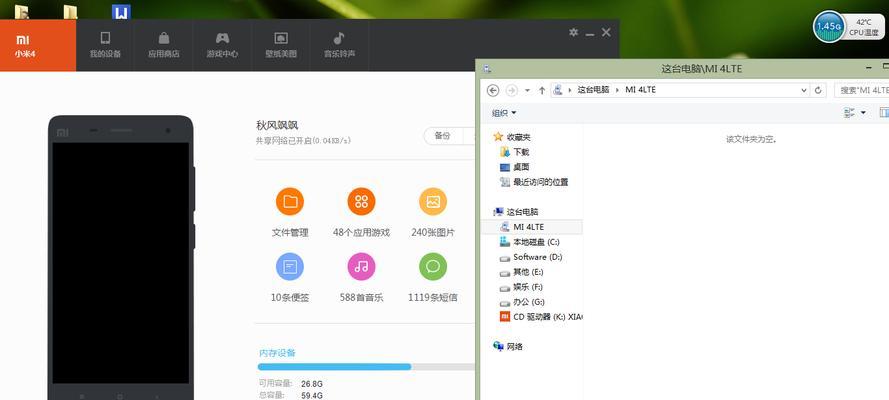Open the view options dropdown arrow
The height and width of the screenshot is (400, 889).
[x=863, y=113]
